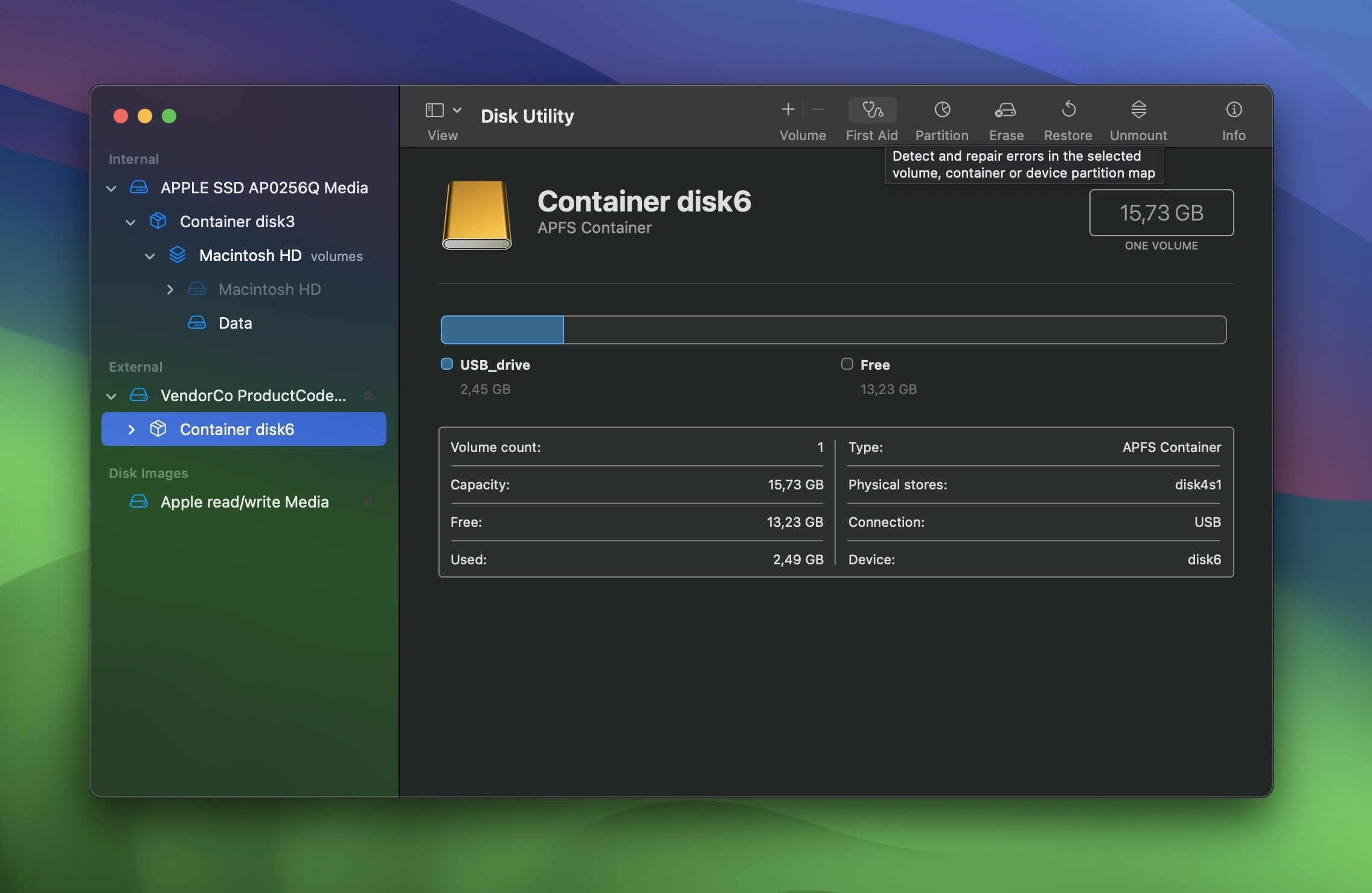
Task: Click the Unmount label
Action: pyautogui.click(x=1138, y=135)
